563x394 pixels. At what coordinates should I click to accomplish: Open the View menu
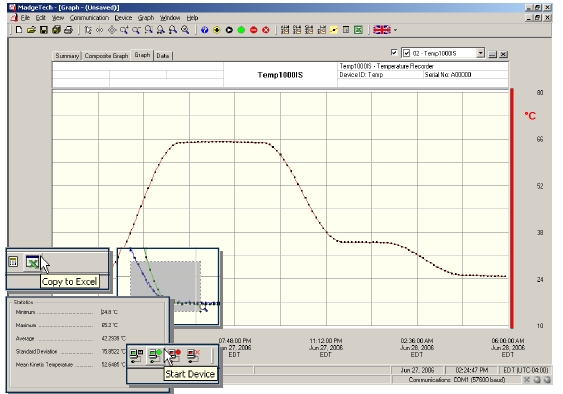(58, 18)
